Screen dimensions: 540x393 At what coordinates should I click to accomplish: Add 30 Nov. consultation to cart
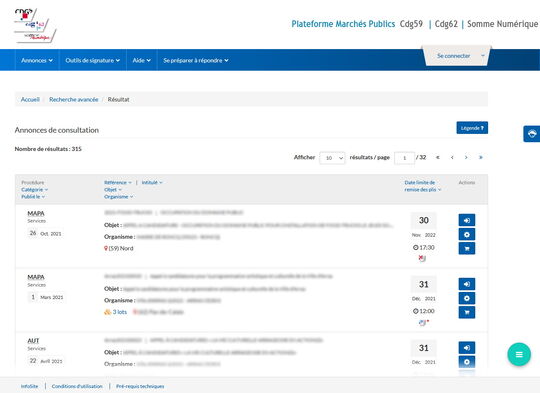pos(467,248)
